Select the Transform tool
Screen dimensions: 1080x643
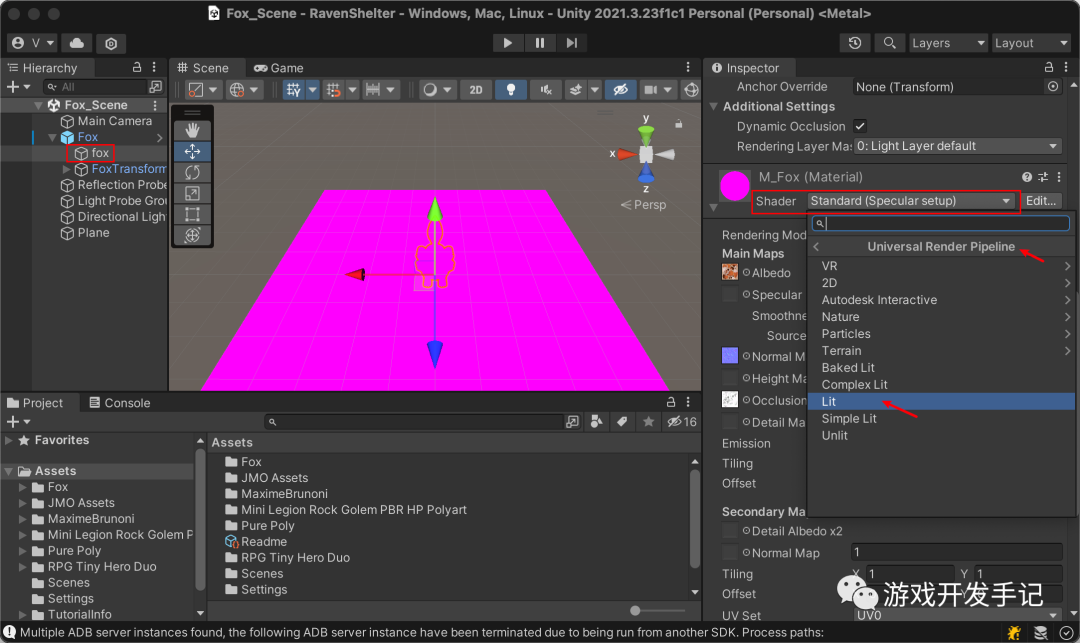point(192,235)
